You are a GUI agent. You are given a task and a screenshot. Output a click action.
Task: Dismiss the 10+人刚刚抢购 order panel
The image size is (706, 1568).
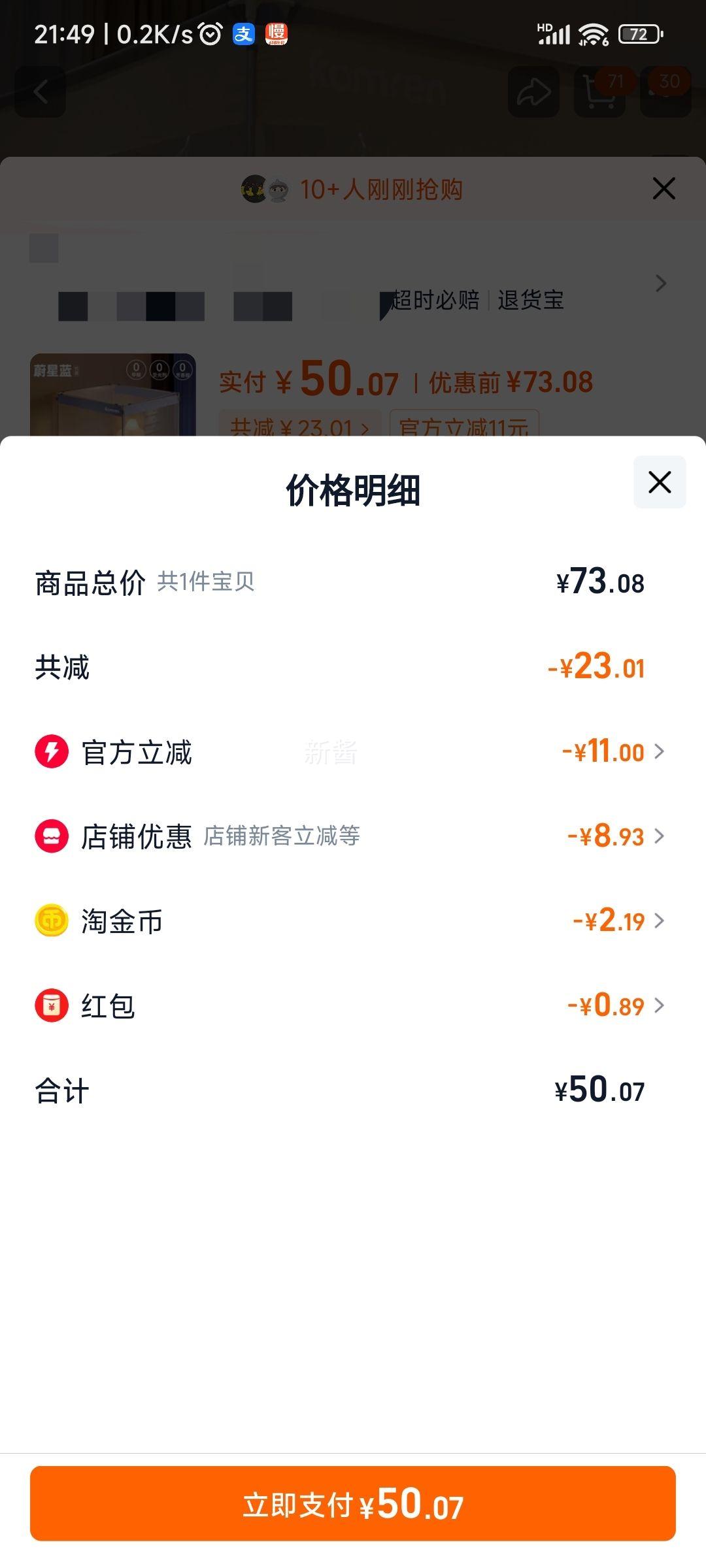point(664,189)
